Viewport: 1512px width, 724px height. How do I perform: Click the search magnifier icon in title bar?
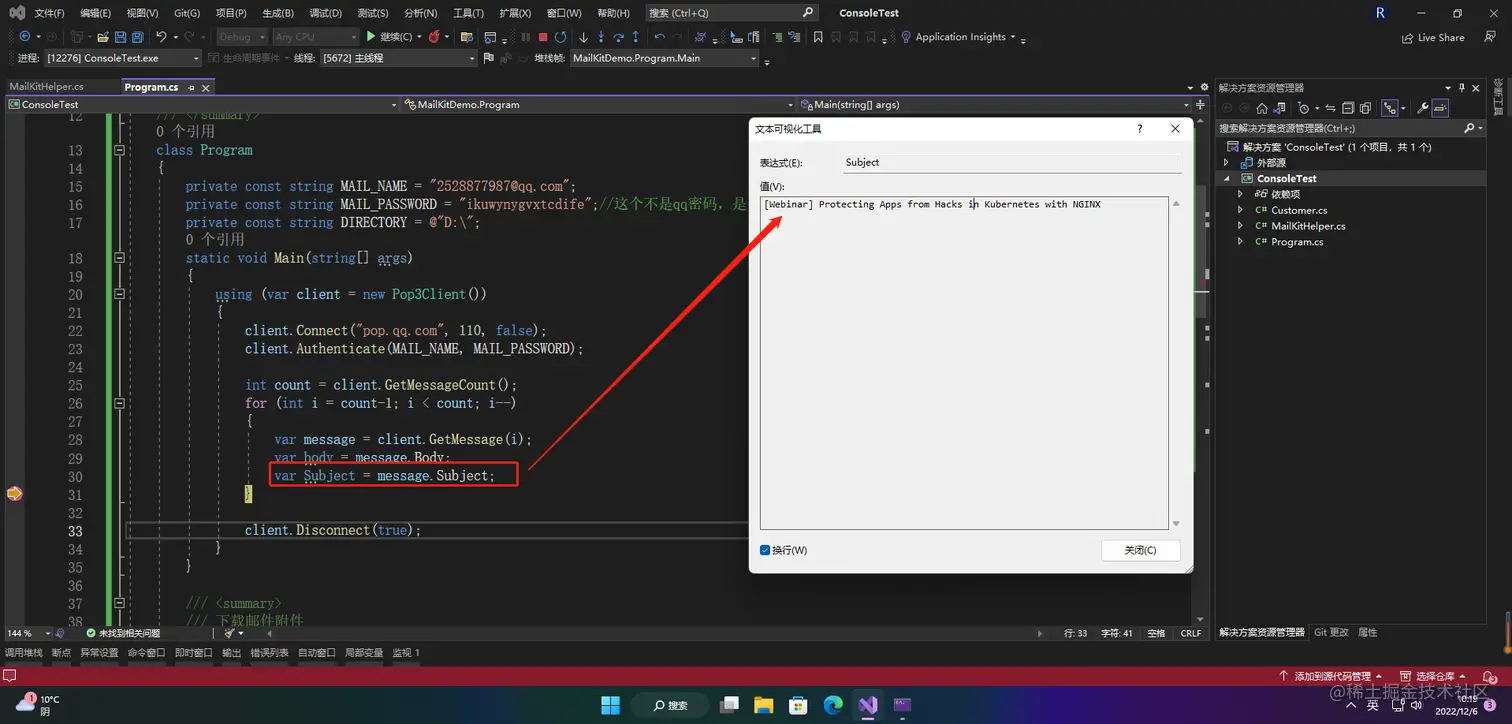tap(808, 13)
